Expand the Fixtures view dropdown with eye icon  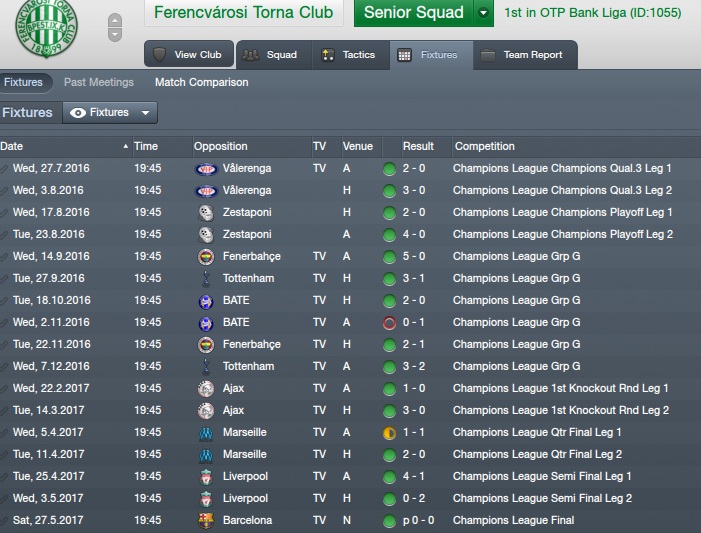110,113
